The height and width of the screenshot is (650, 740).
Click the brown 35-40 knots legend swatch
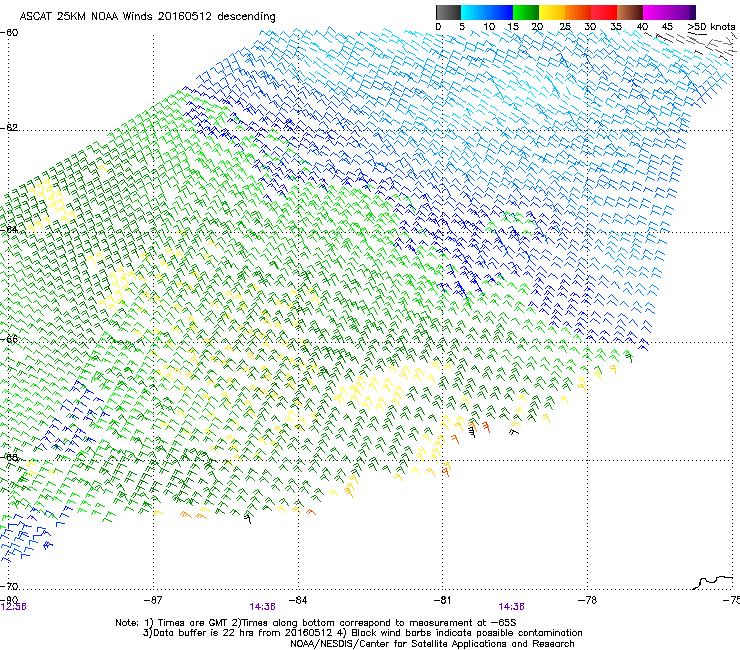[630, 12]
